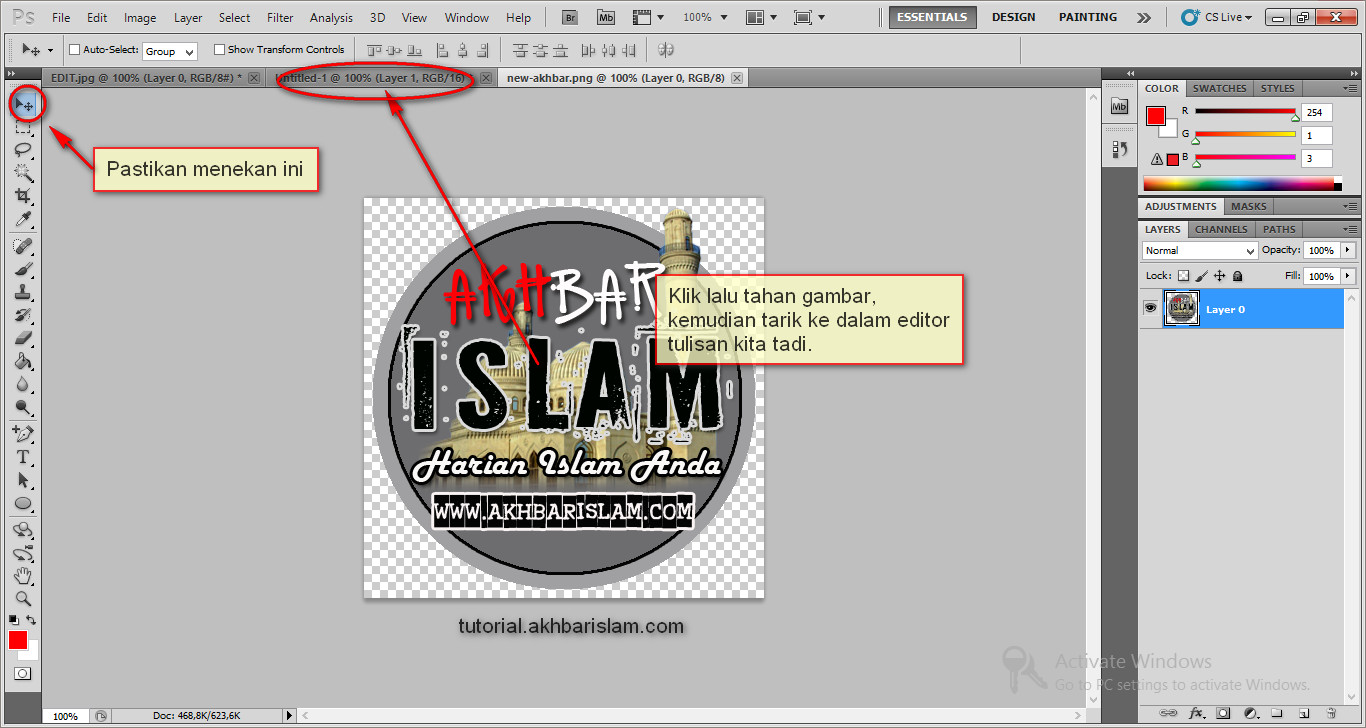Switch to the Swatches tab
Screen dimensions: 1366x728
(x=1219, y=89)
